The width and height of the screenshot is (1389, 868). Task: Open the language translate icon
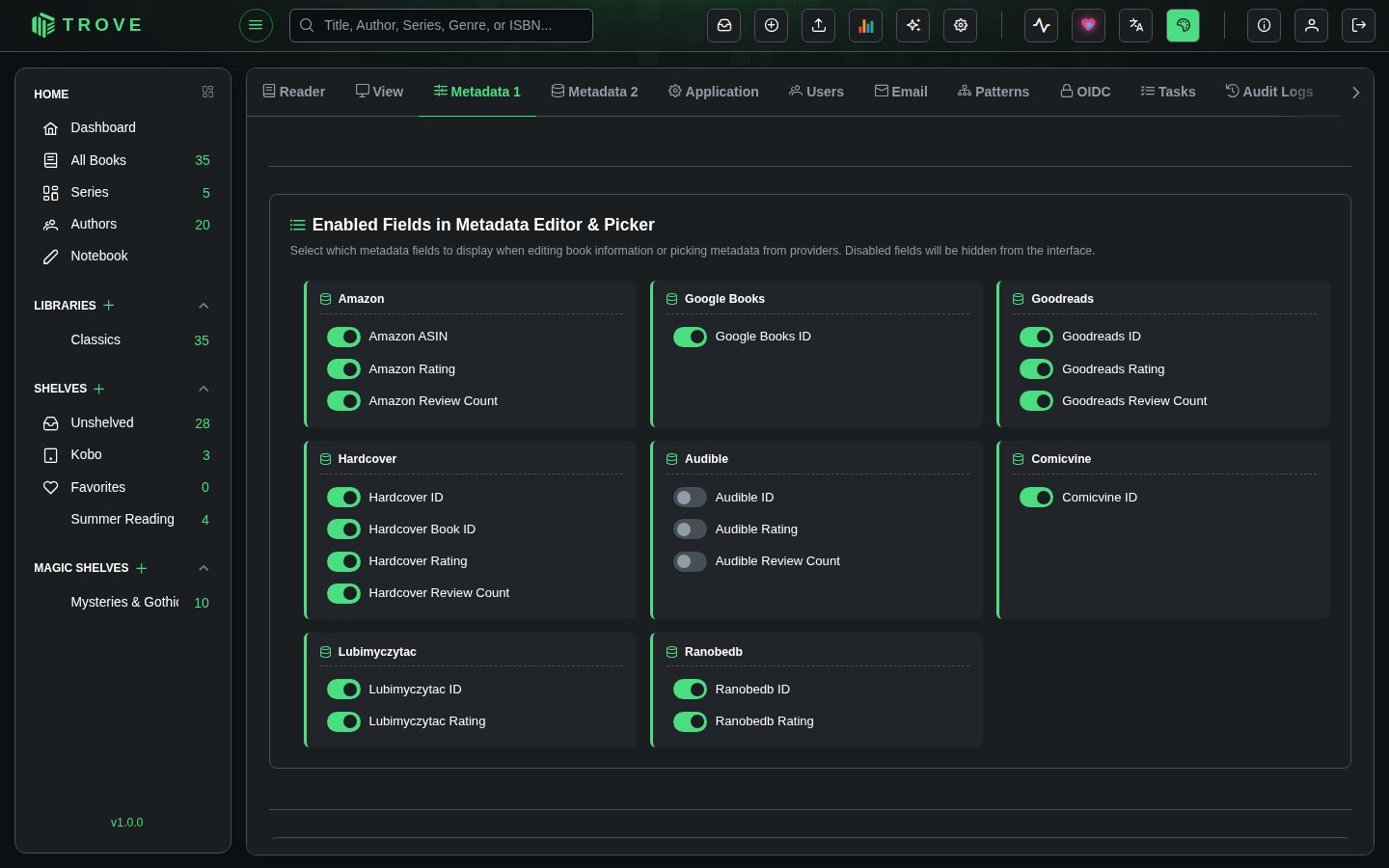pyautogui.click(x=1136, y=25)
